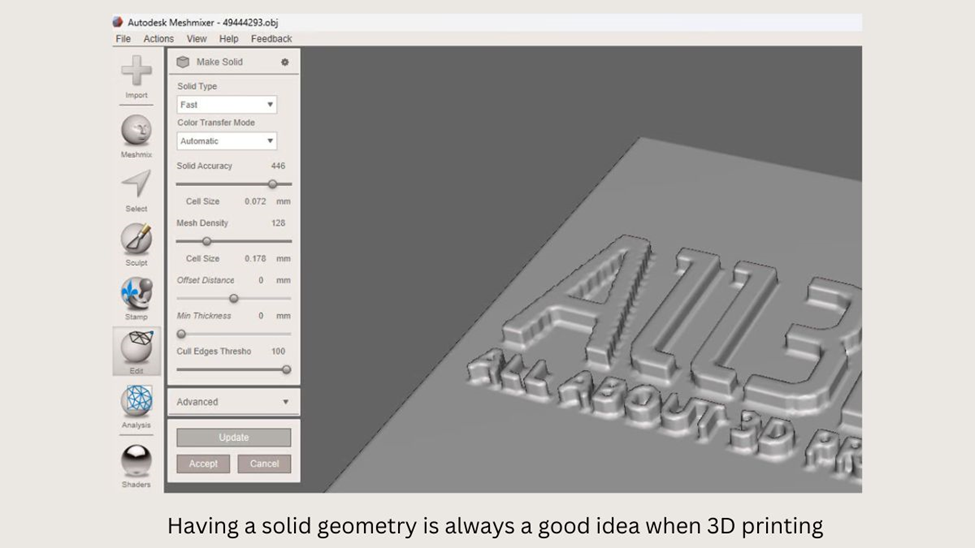
Task: Open the Help menu
Action: click(228, 39)
